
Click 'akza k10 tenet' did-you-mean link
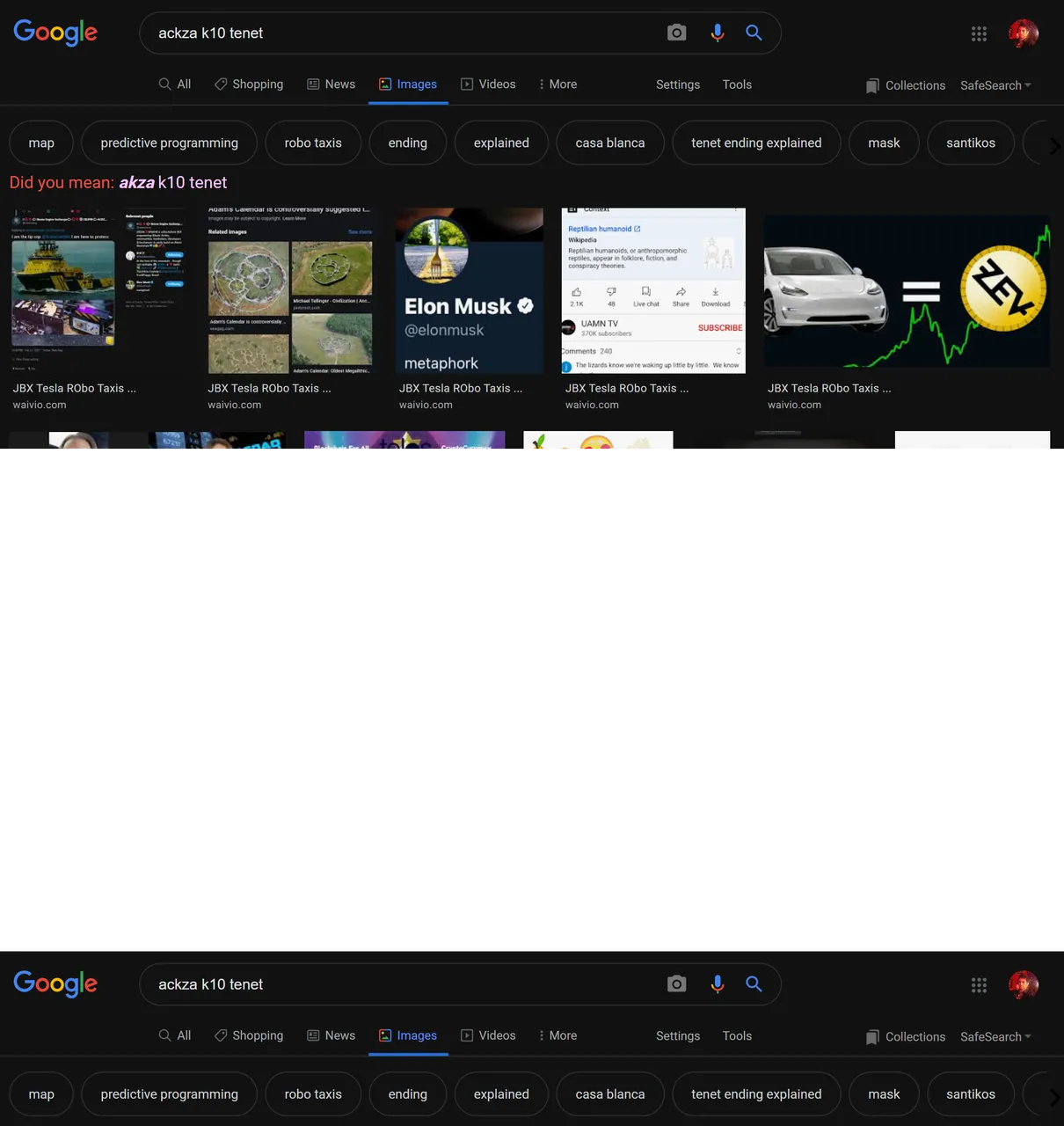pyautogui.click(x=173, y=183)
